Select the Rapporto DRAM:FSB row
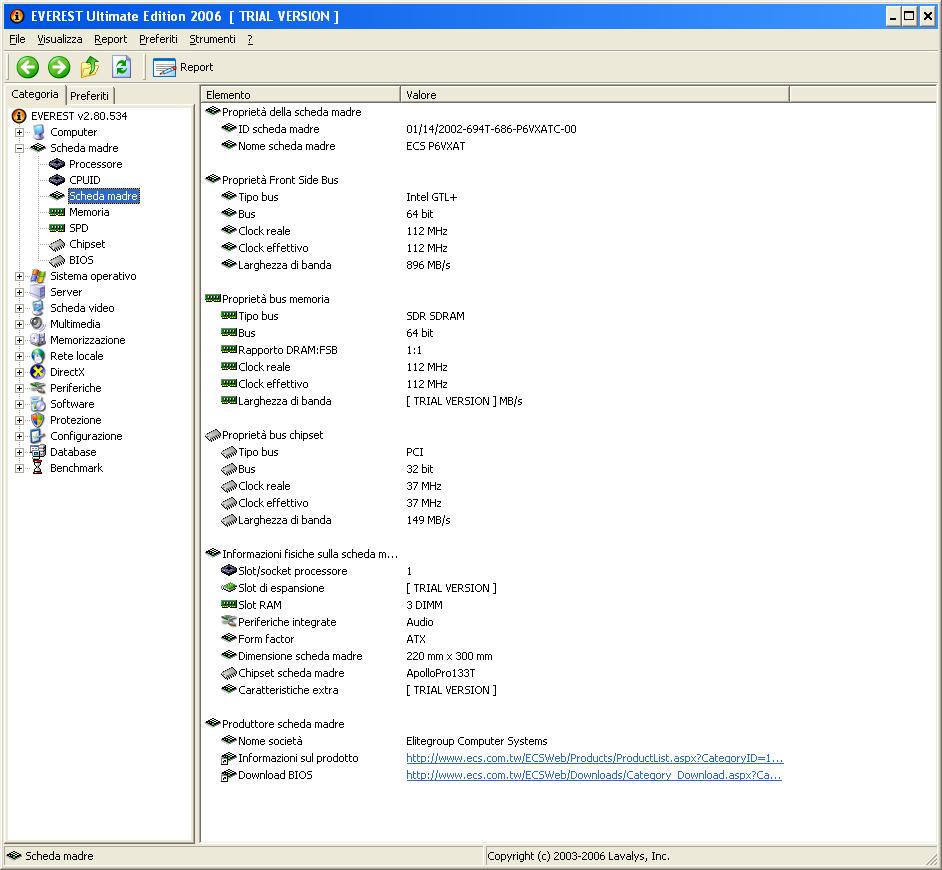Image resolution: width=942 pixels, height=870 pixels. [287, 350]
